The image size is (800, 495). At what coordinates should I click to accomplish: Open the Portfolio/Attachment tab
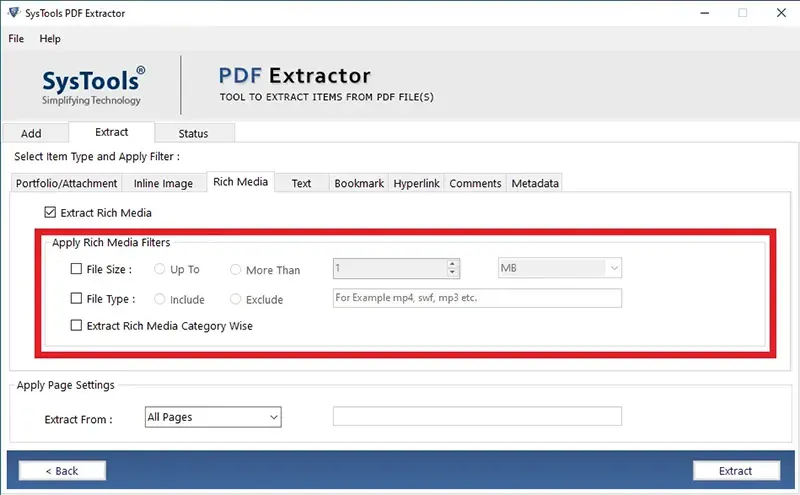[x=66, y=183]
